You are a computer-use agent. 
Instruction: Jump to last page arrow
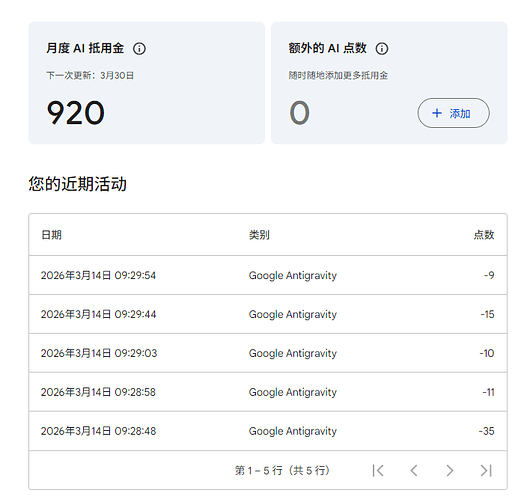486,470
